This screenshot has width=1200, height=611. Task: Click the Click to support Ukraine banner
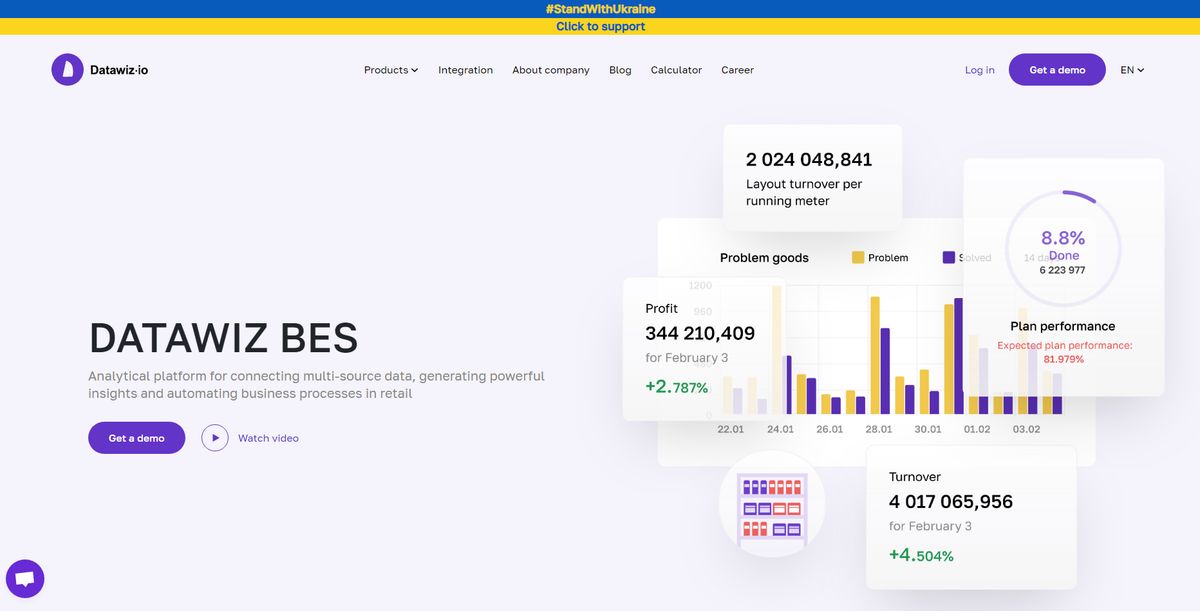click(x=600, y=26)
